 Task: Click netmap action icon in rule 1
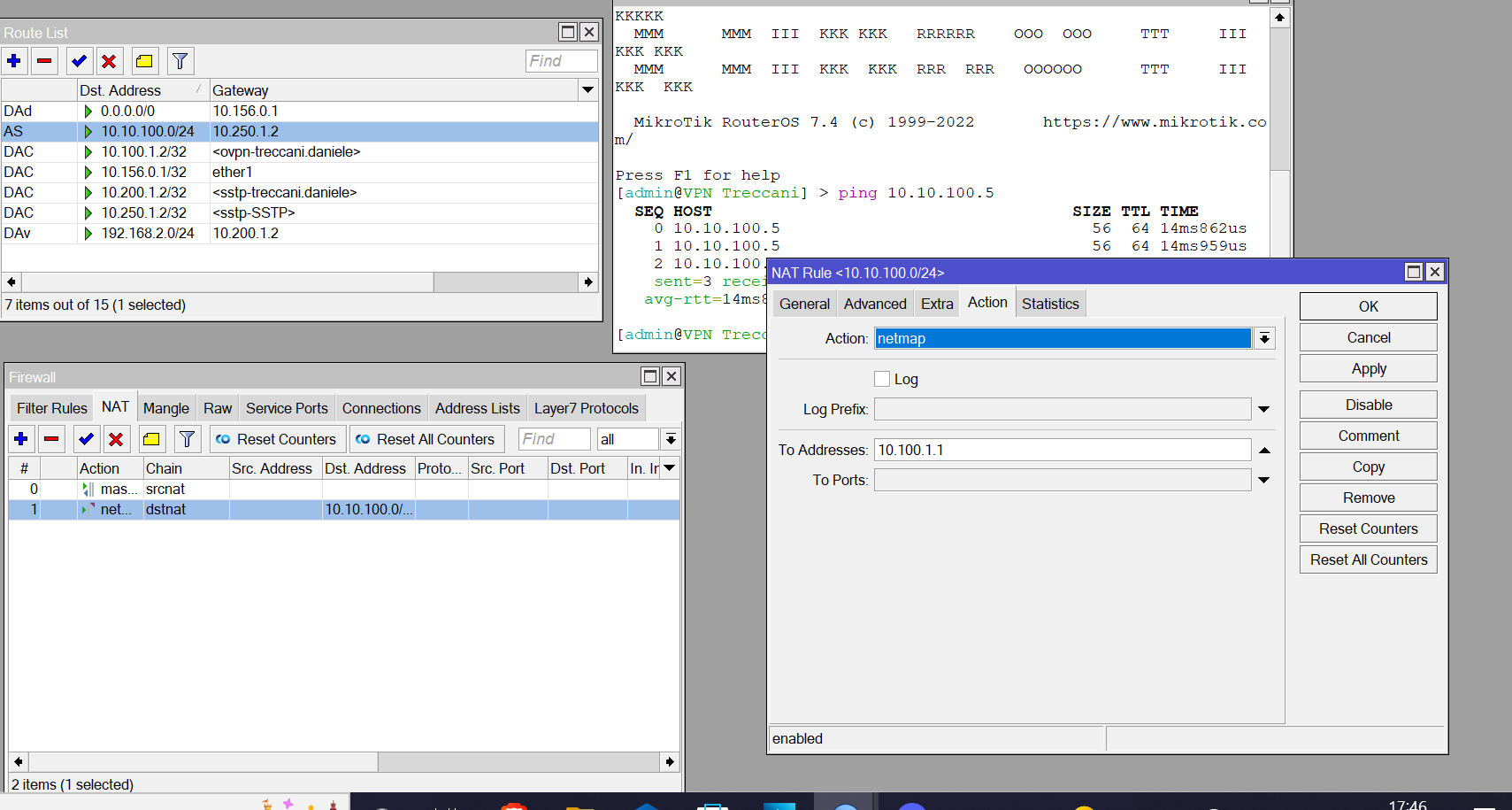pyautogui.click(x=88, y=510)
